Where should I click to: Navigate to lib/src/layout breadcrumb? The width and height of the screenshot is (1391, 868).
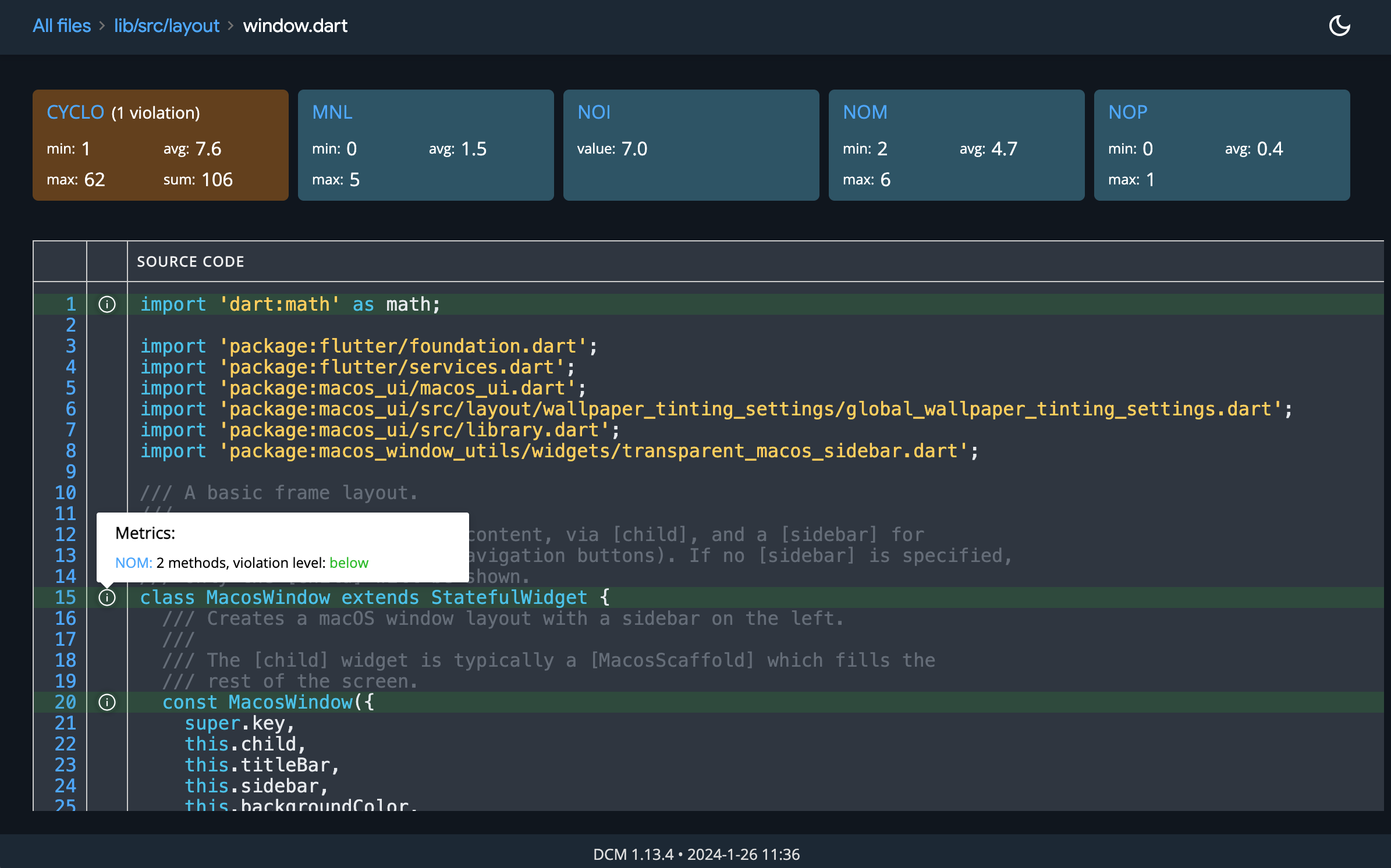pyautogui.click(x=166, y=26)
